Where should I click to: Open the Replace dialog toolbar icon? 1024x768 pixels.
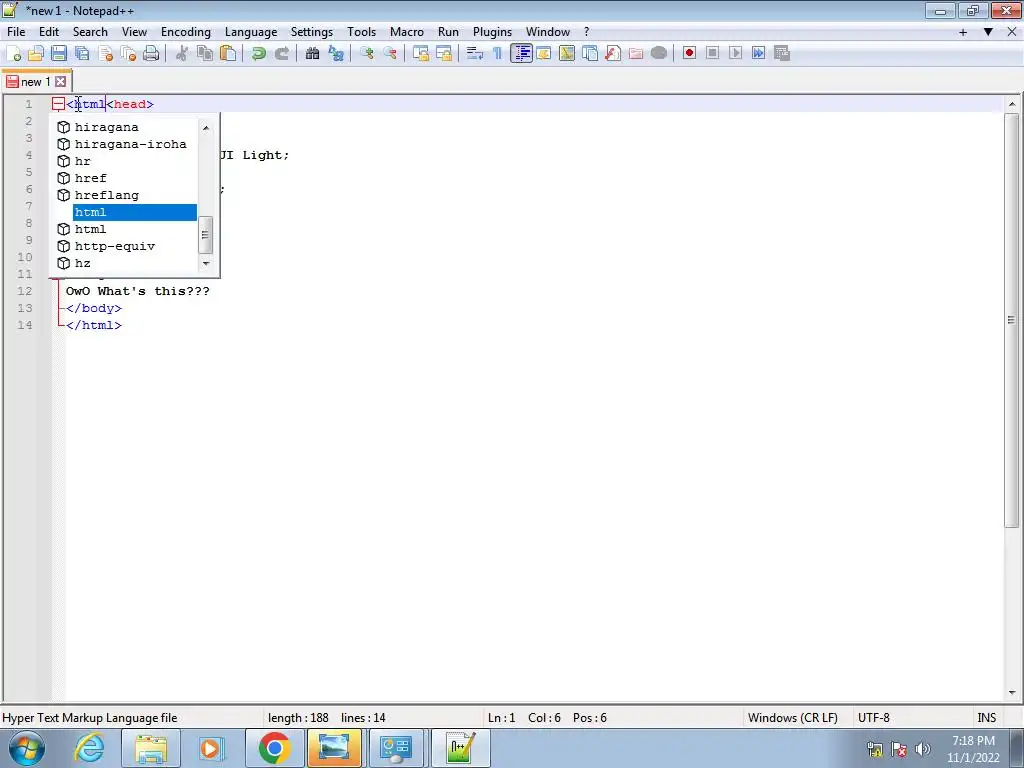[336, 54]
